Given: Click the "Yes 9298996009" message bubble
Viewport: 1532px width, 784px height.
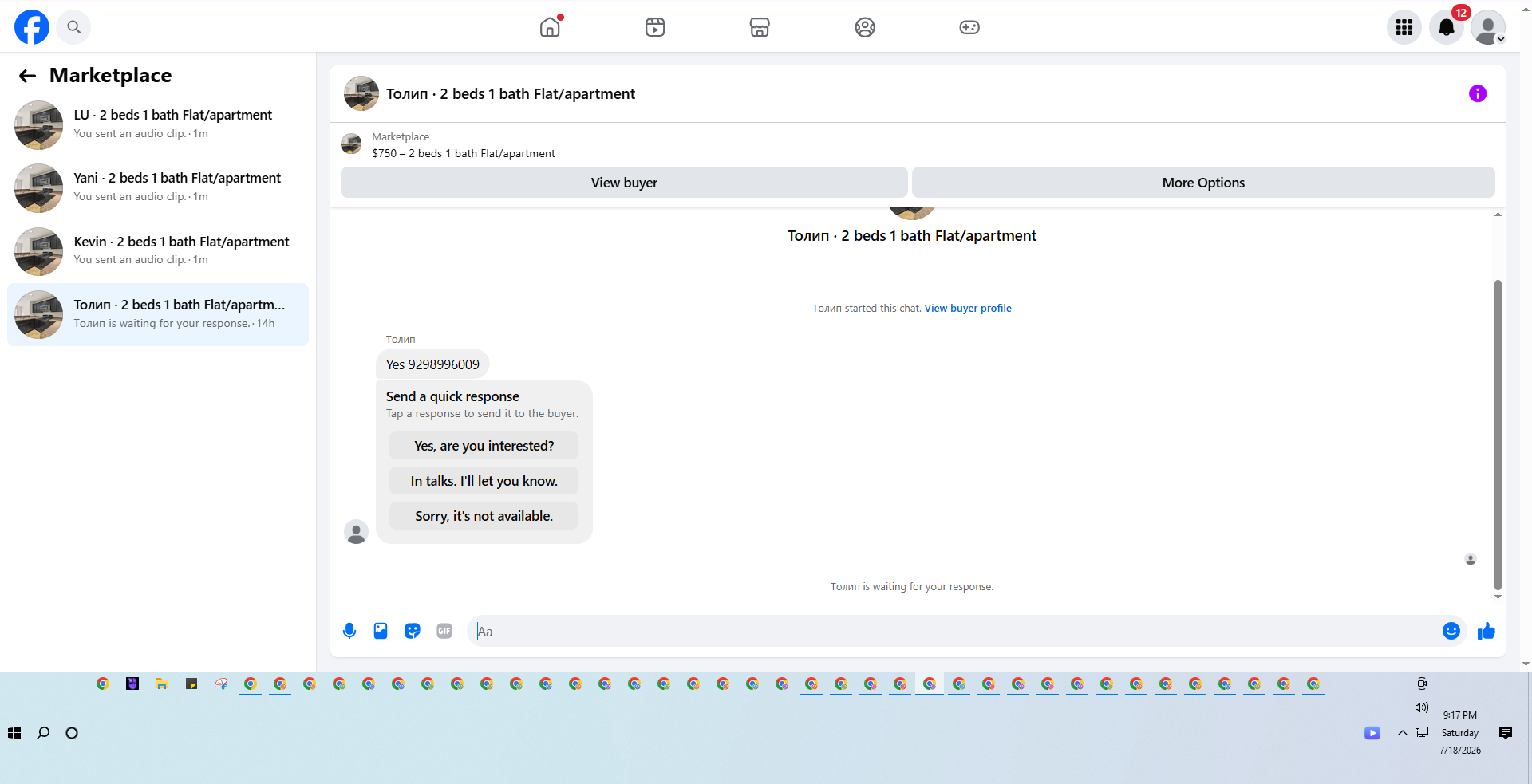Looking at the screenshot, I should [x=432, y=364].
